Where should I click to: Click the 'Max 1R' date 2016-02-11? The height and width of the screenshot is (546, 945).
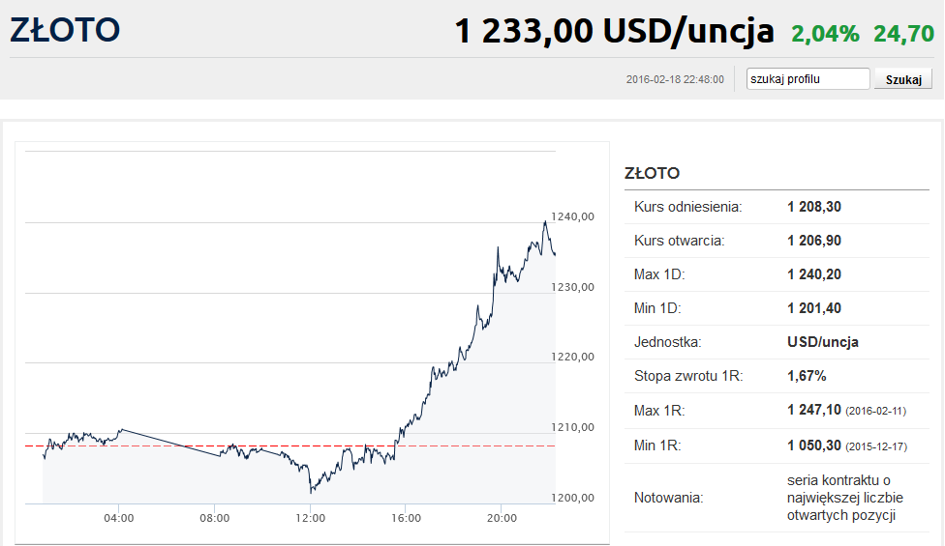[876, 411]
